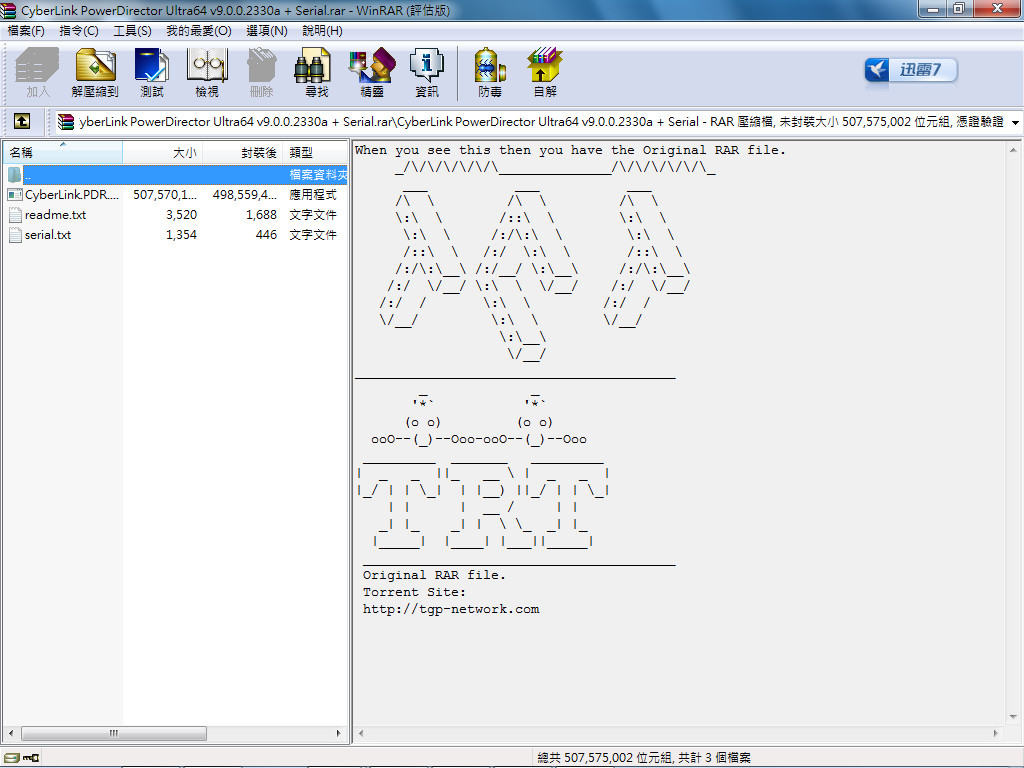Select the CyberLink.PDR... application file
The width and height of the screenshot is (1024, 768).
(x=72, y=195)
